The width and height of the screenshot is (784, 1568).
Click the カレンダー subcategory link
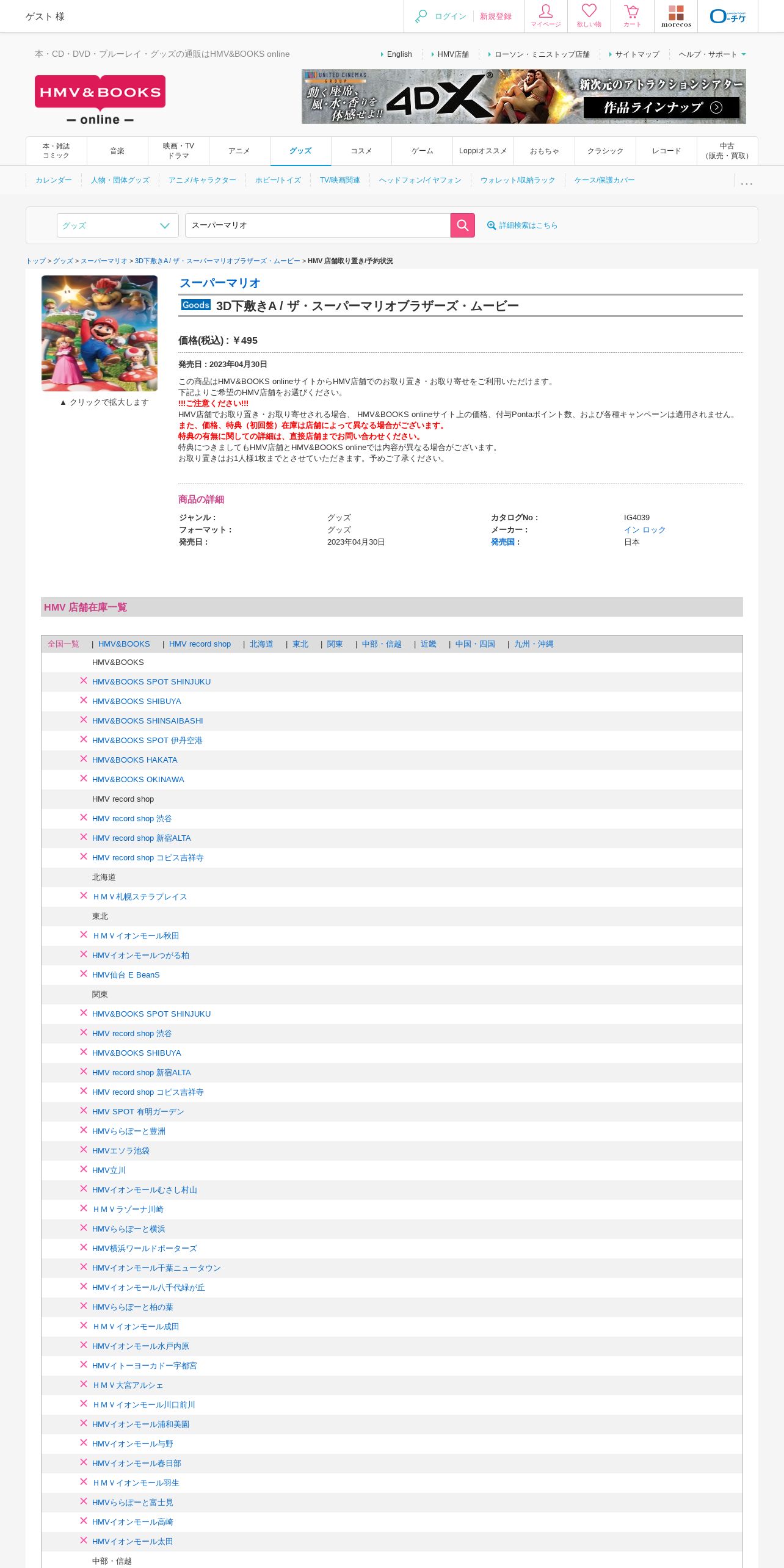point(53,180)
